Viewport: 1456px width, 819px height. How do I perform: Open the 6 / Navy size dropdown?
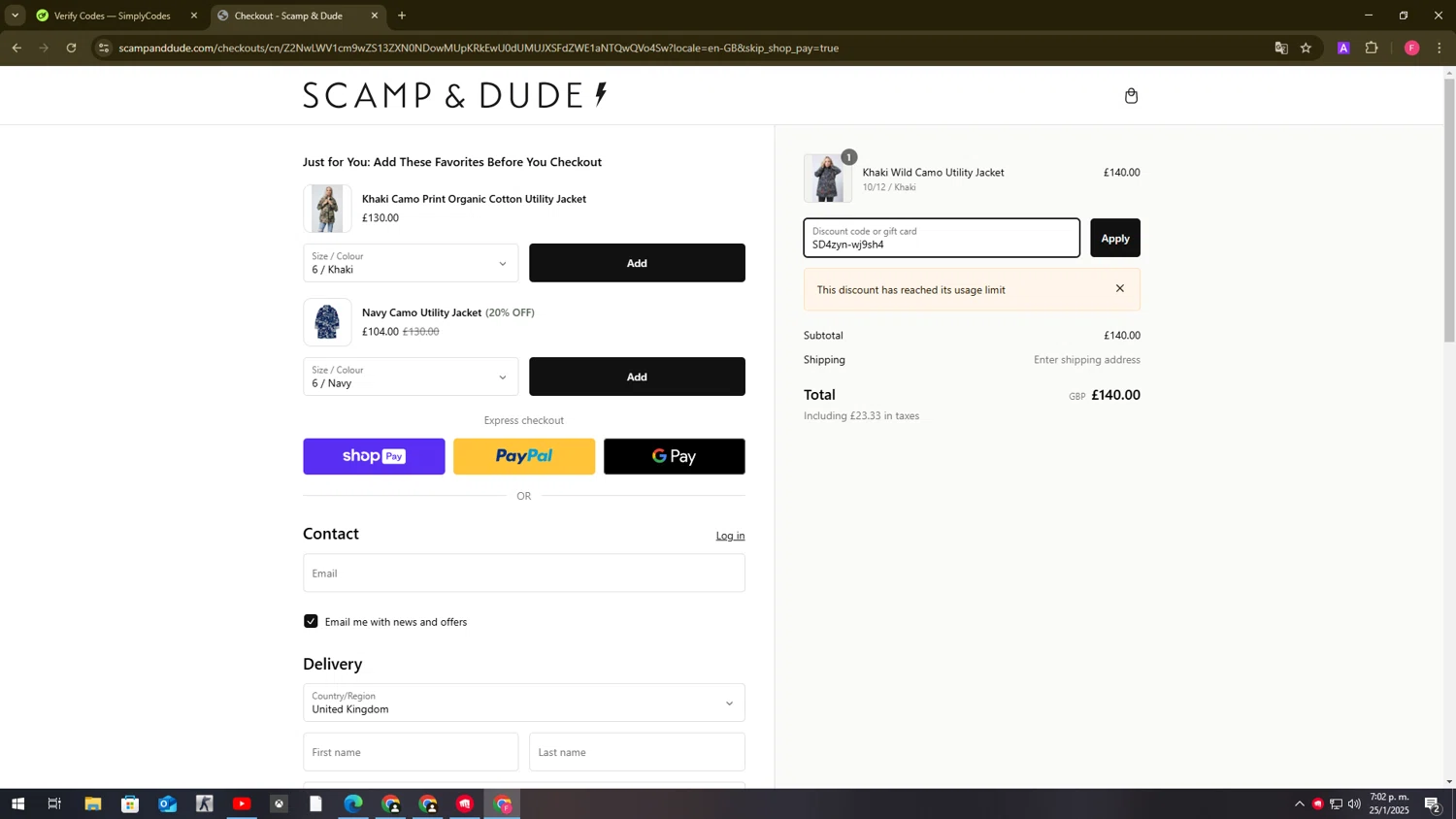click(x=411, y=377)
